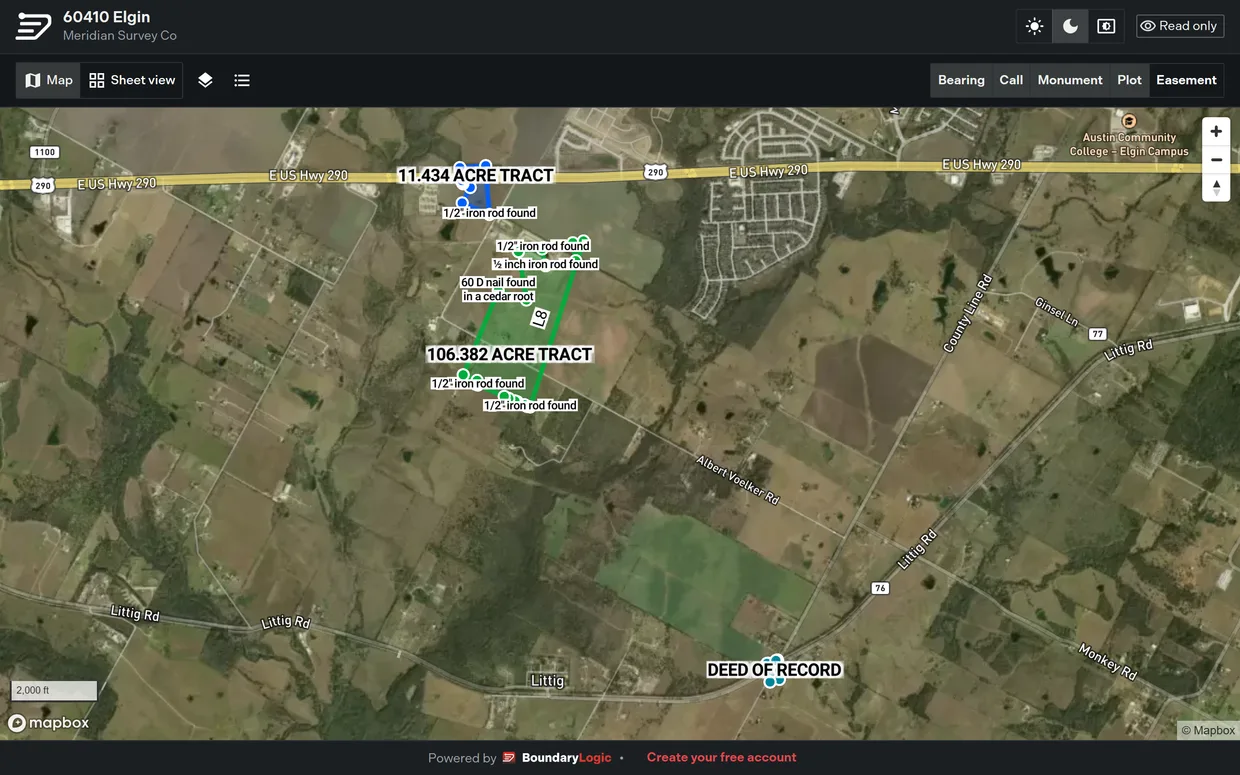Screen dimensions: 1240x775
Task: Click the Austin Community College map marker
Action: click(x=1129, y=121)
